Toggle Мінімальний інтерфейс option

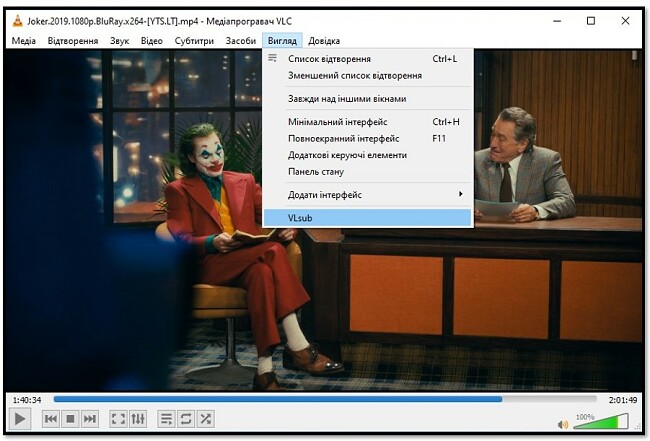point(368,122)
